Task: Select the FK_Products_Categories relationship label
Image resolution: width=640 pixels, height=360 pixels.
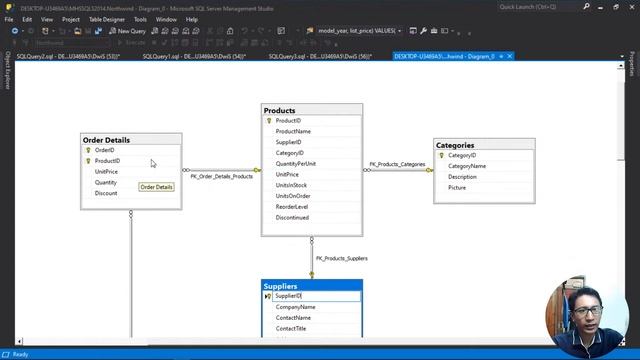Action: (x=397, y=164)
